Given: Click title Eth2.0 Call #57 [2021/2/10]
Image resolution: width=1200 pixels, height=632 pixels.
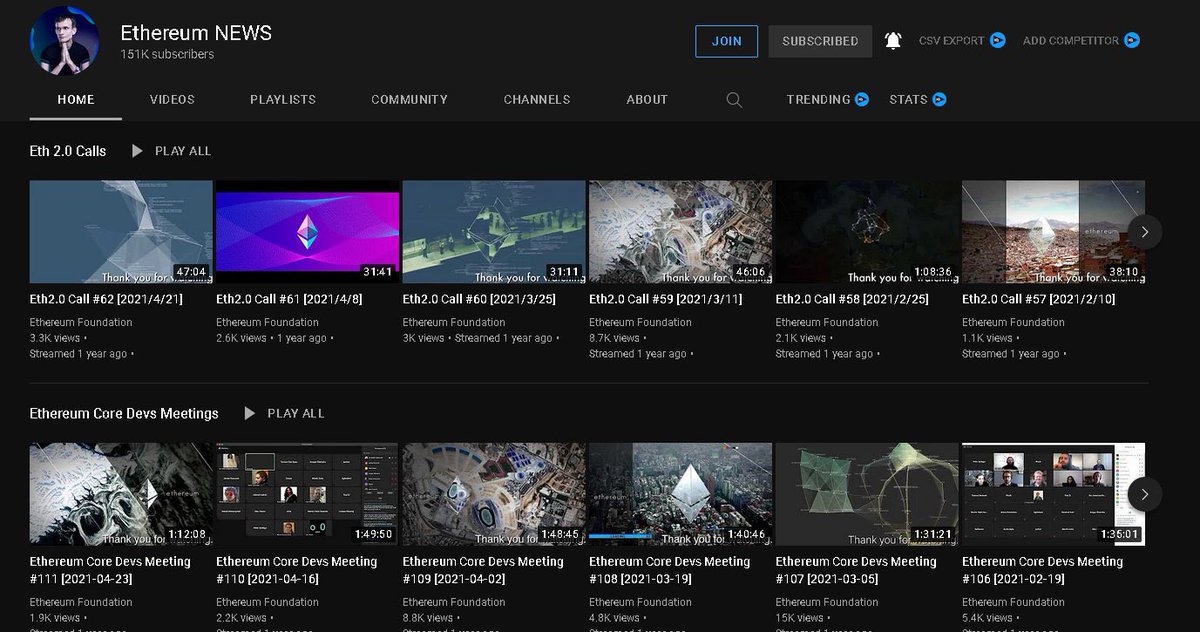Looking at the screenshot, I should 1039,299.
